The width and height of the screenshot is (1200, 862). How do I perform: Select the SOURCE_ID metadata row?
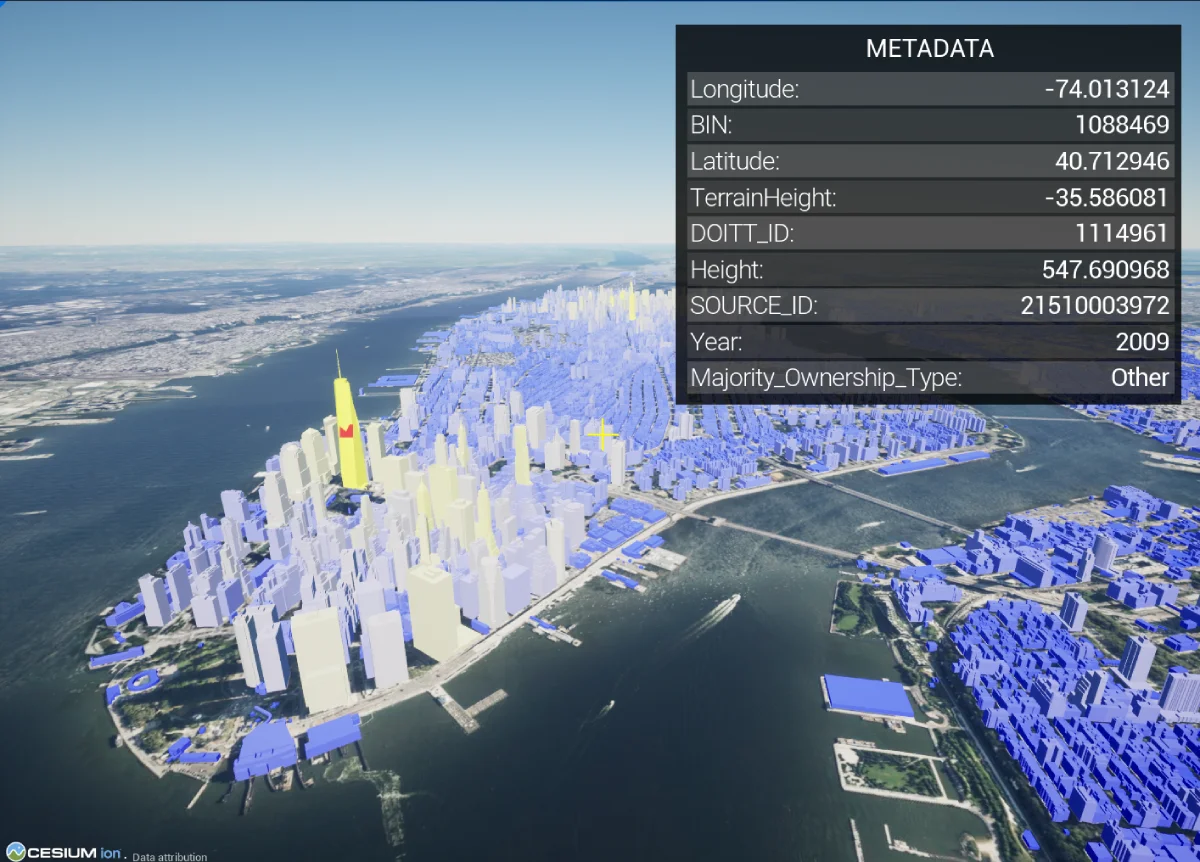pos(929,305)
